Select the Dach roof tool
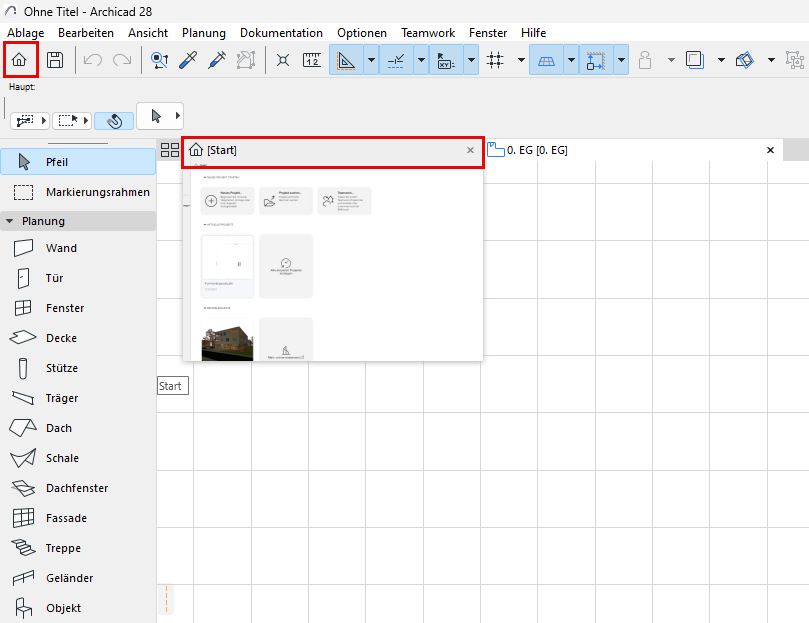The height and width of the screenshot is (623, 809). pyautogui.click(x=78, y=428)
